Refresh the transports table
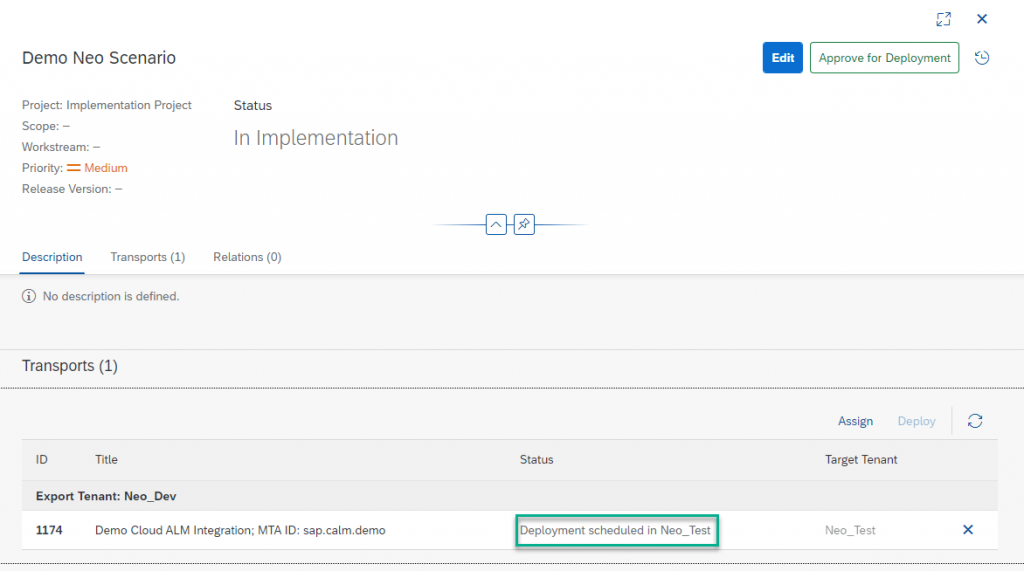The height and width of the screenshot is (571, 1024). click(x=975, y=421)
